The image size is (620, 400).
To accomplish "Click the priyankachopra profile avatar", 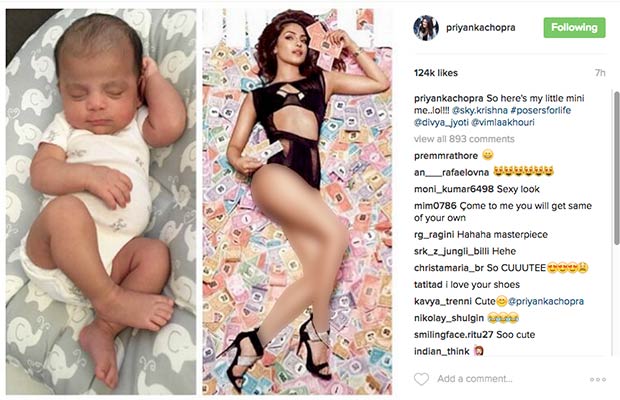I will pyautogui.click(x=426, y=28).
